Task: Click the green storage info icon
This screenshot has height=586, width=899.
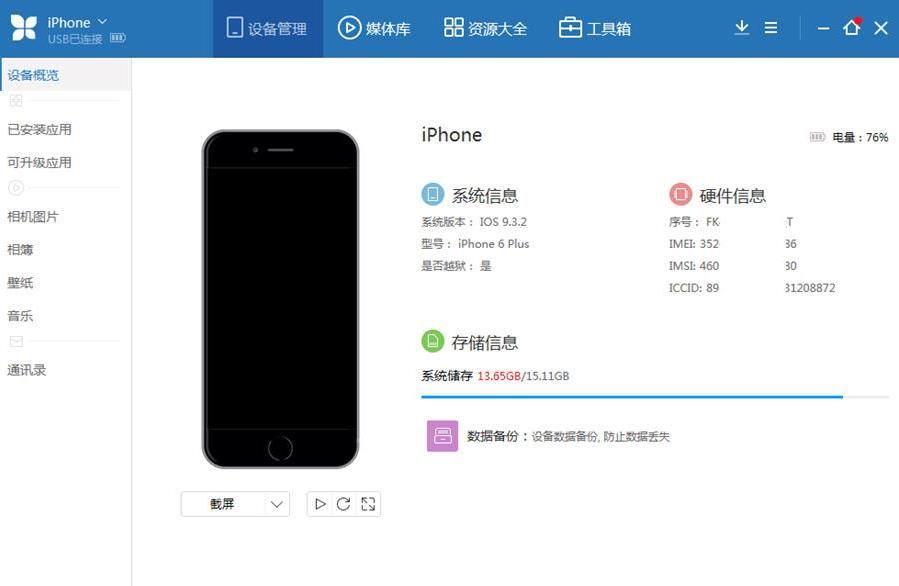Action: [x=433, y=341]
